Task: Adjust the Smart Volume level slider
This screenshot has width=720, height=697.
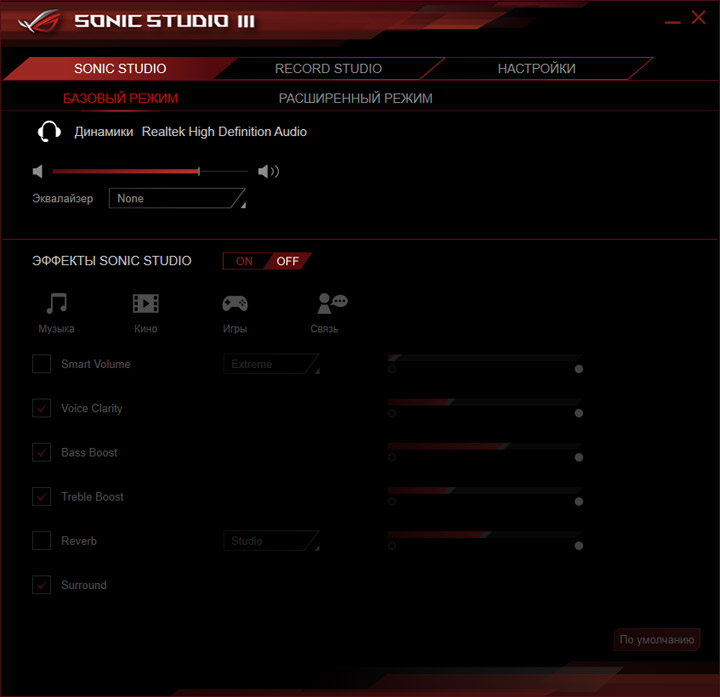Action: pos(485,358)
